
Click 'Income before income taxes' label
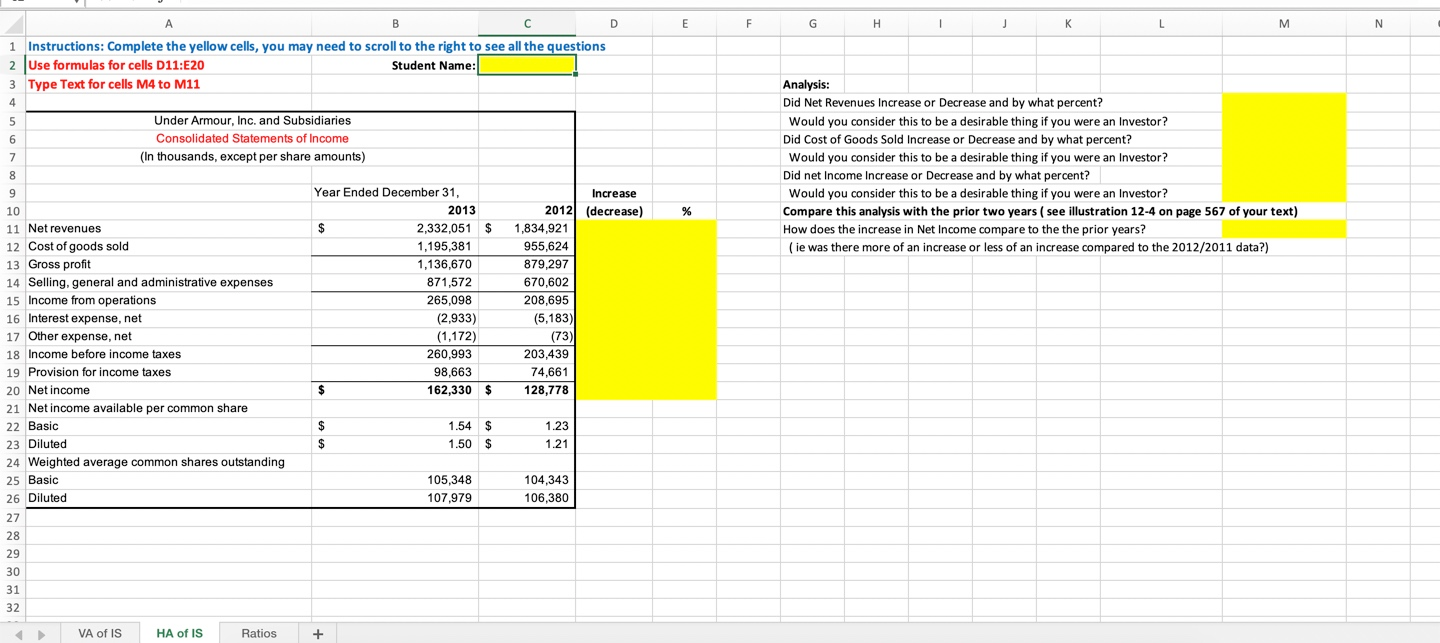tap(105, 354)
